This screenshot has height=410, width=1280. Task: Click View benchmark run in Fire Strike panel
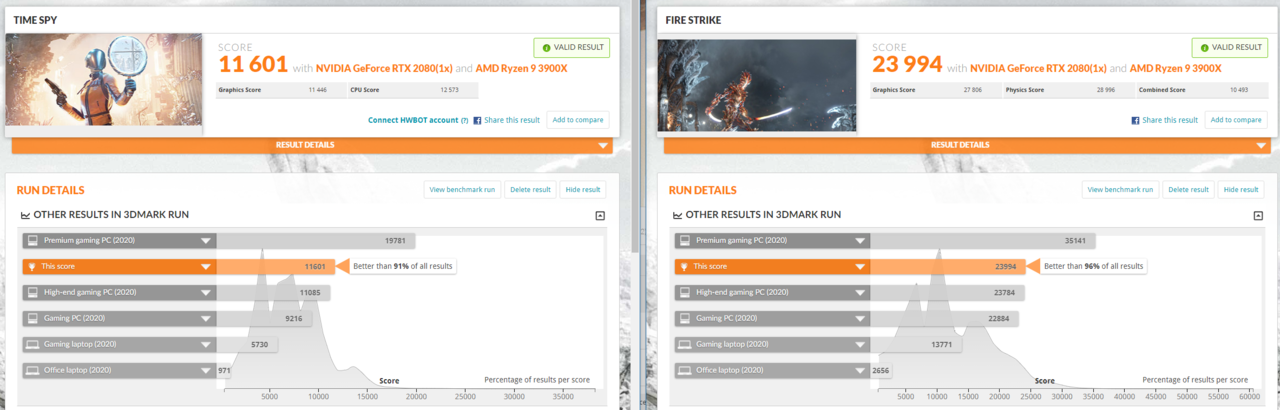[x=1120, y=189]
